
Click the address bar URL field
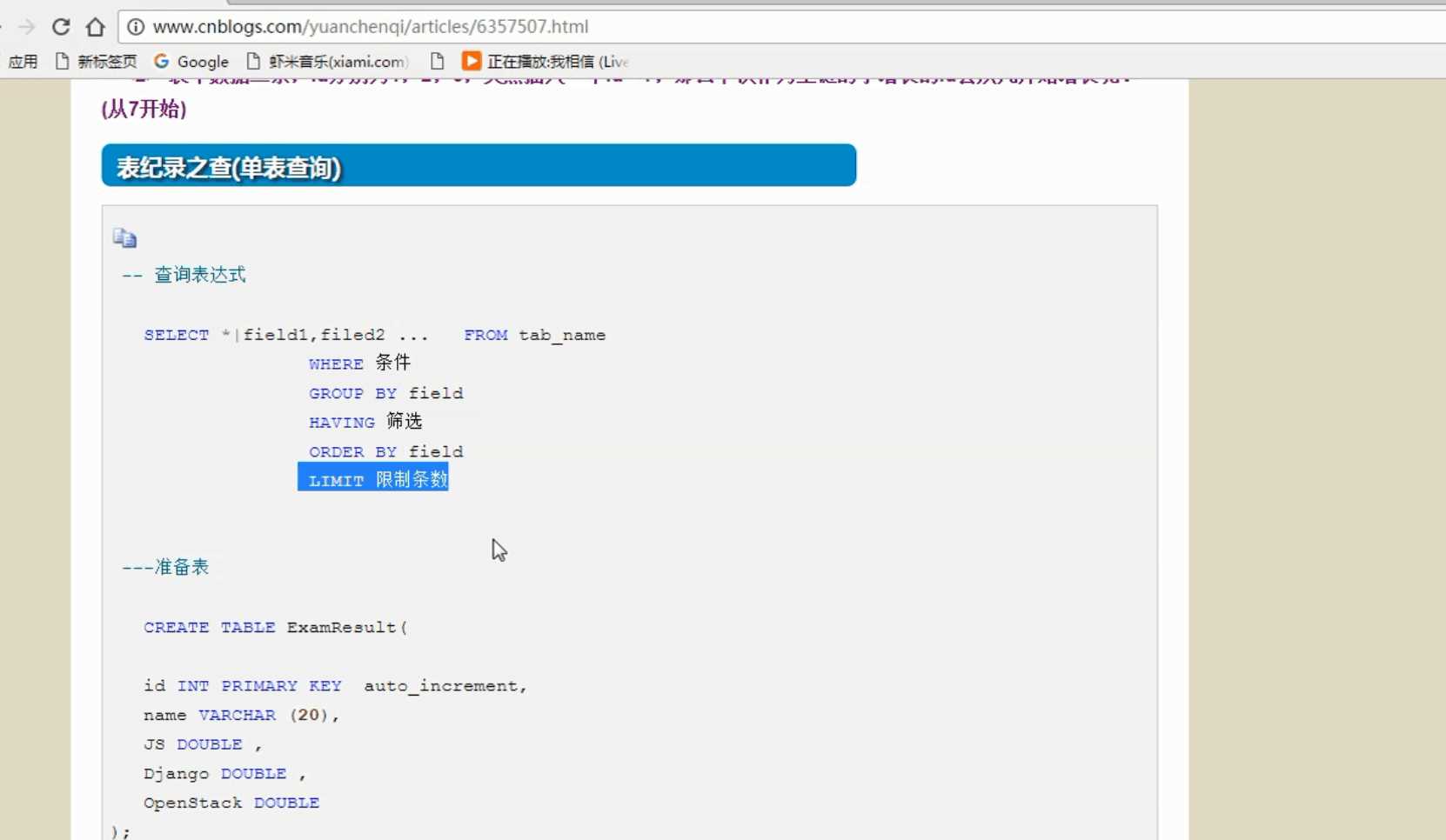(783, 27)
